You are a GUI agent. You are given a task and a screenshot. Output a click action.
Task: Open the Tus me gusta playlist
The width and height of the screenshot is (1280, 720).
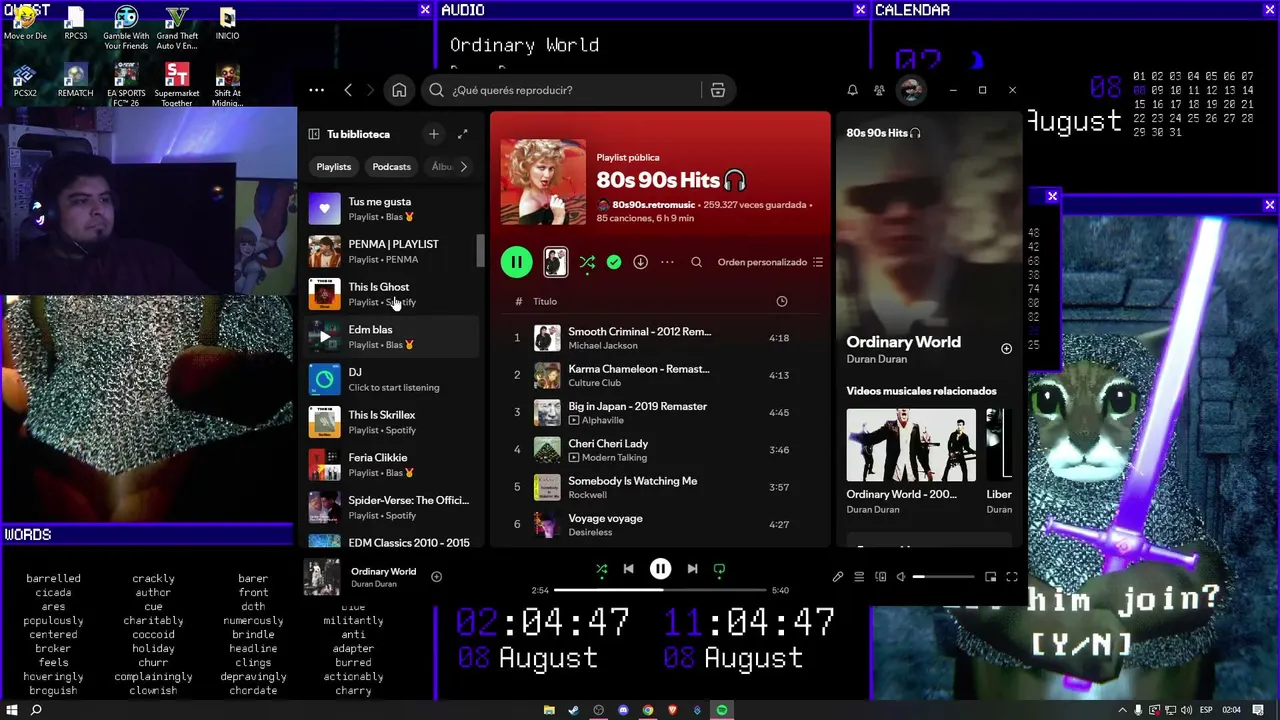pyautogui.click(x=392, y=209)
